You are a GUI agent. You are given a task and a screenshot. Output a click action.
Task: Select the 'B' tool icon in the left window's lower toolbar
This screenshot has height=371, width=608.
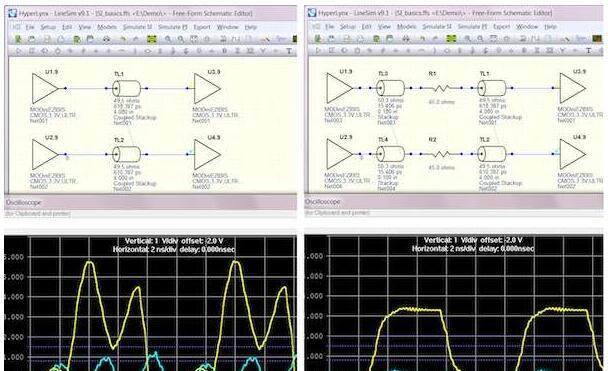tap(224, 51)
